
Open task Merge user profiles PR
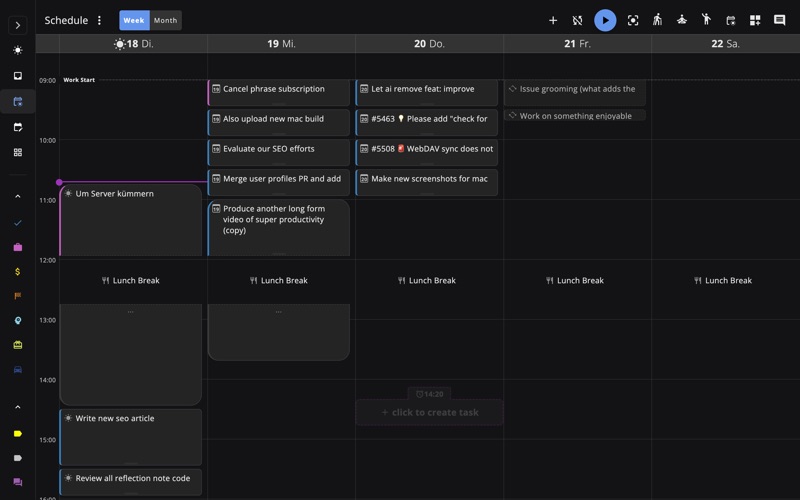(279, 183)
